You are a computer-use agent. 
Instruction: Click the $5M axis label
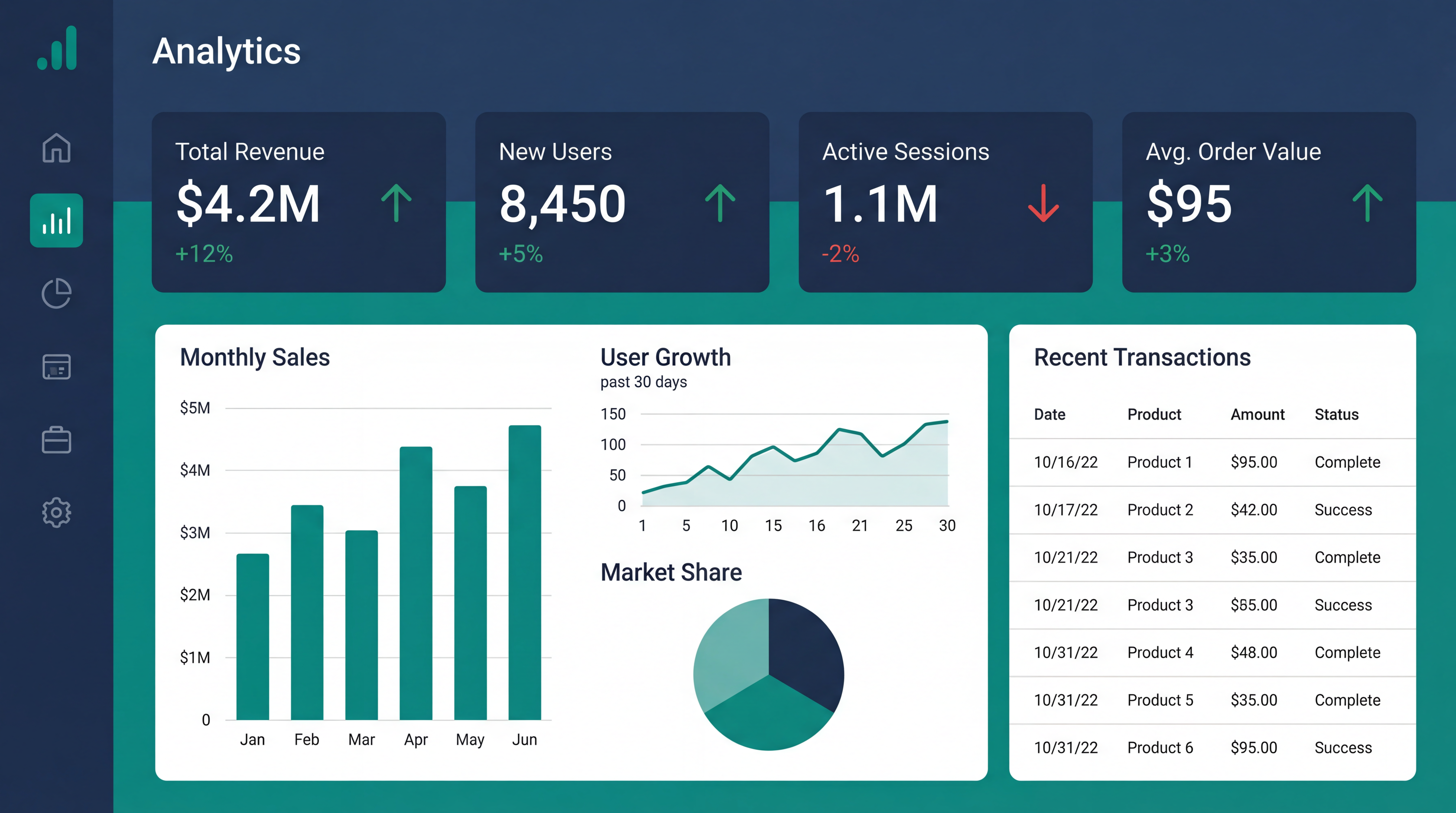click(x=194, y=408)
